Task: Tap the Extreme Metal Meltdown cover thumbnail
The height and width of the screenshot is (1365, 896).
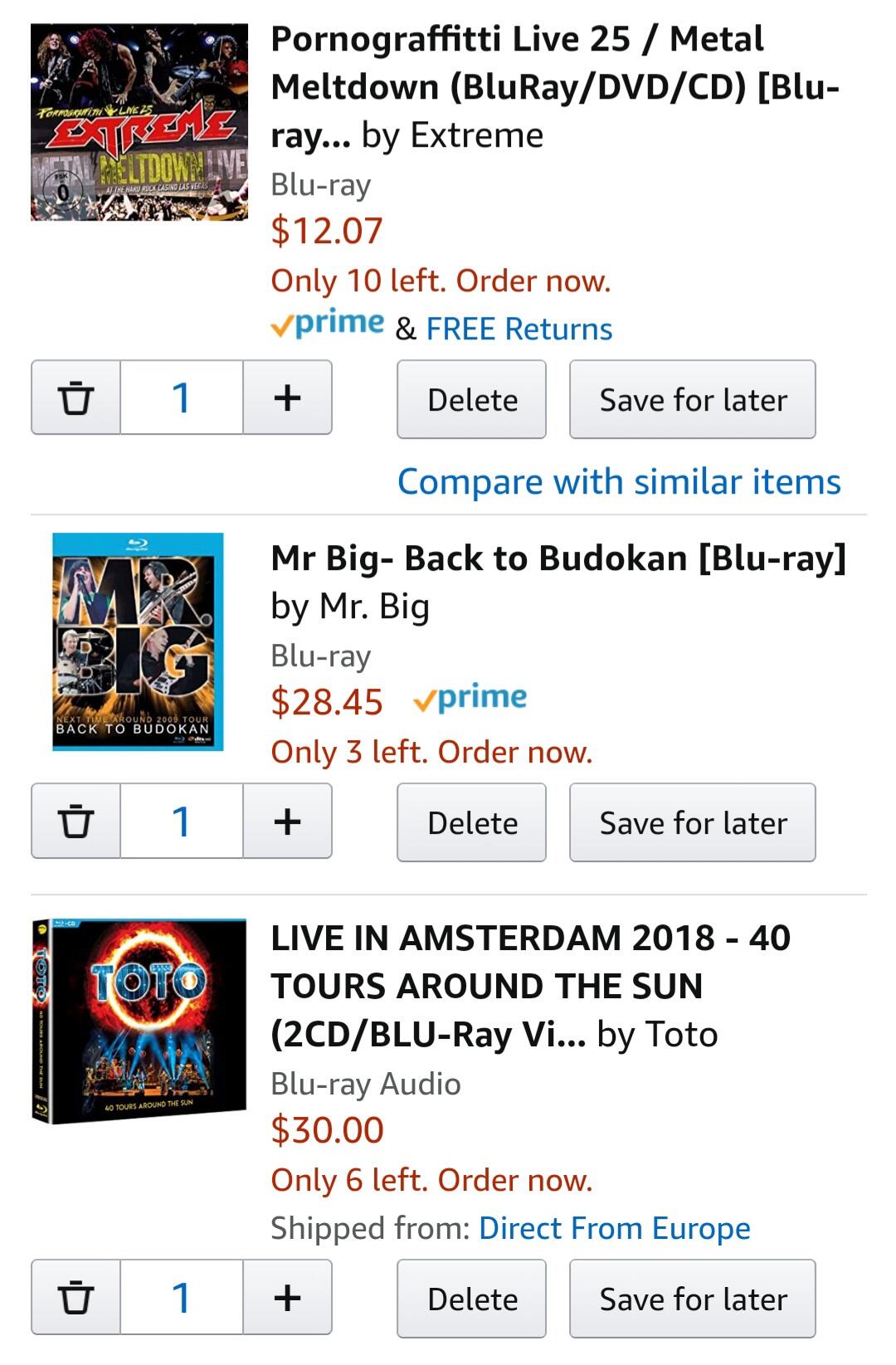Action: point(139,122)
